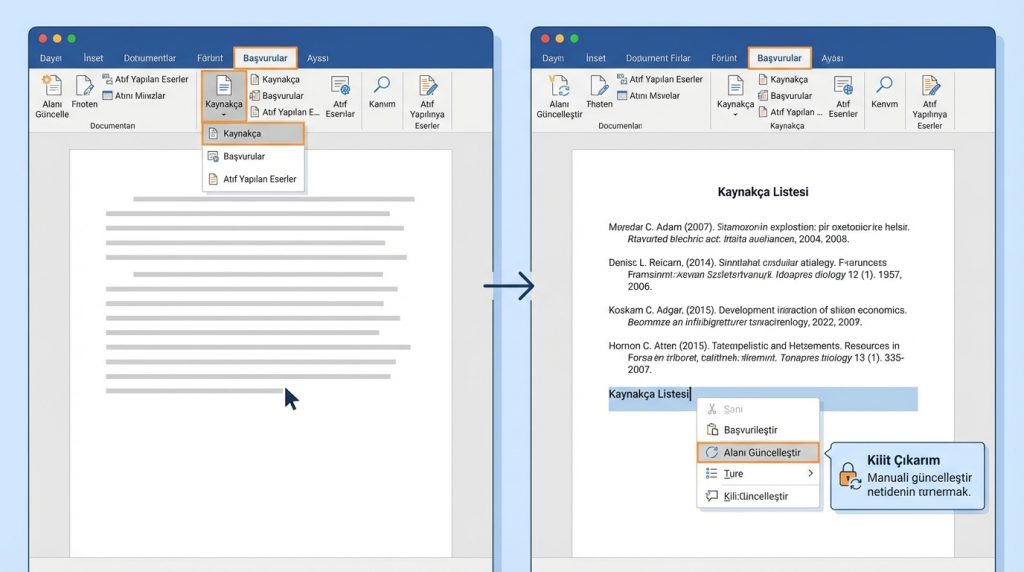Open İnset tab in right window
This screenshot has width=1024, height=572.
(596, 58)
